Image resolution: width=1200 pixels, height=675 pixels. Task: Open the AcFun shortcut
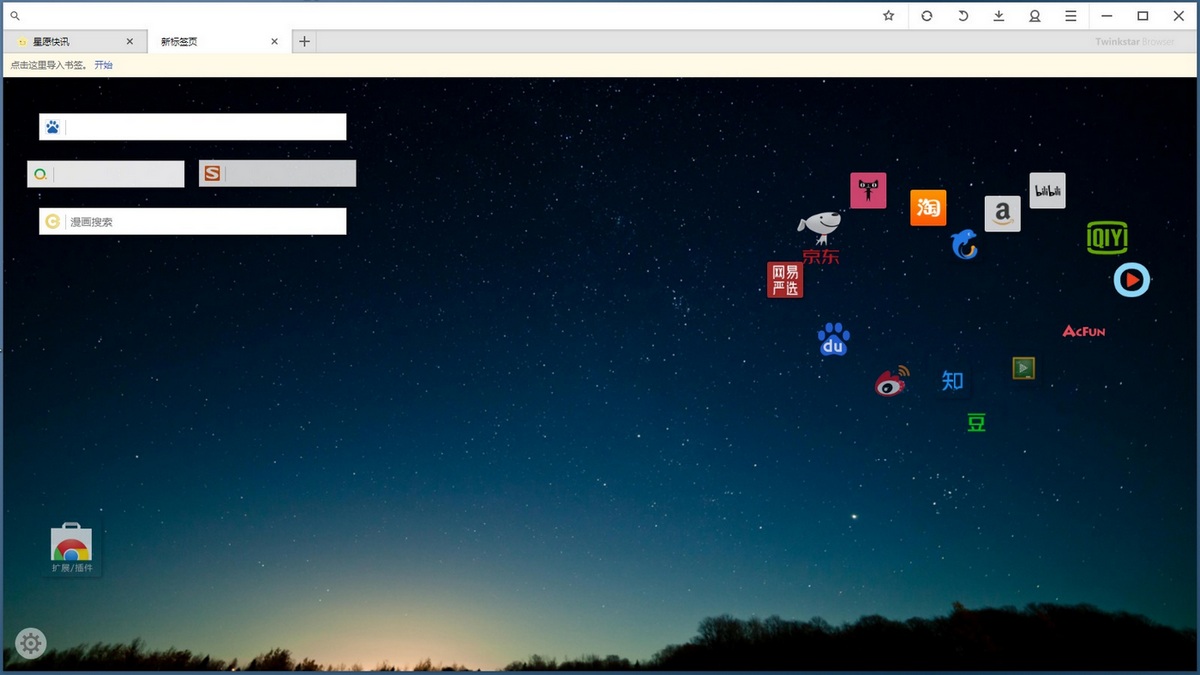pyautogui.click(x=1084, y=331)
